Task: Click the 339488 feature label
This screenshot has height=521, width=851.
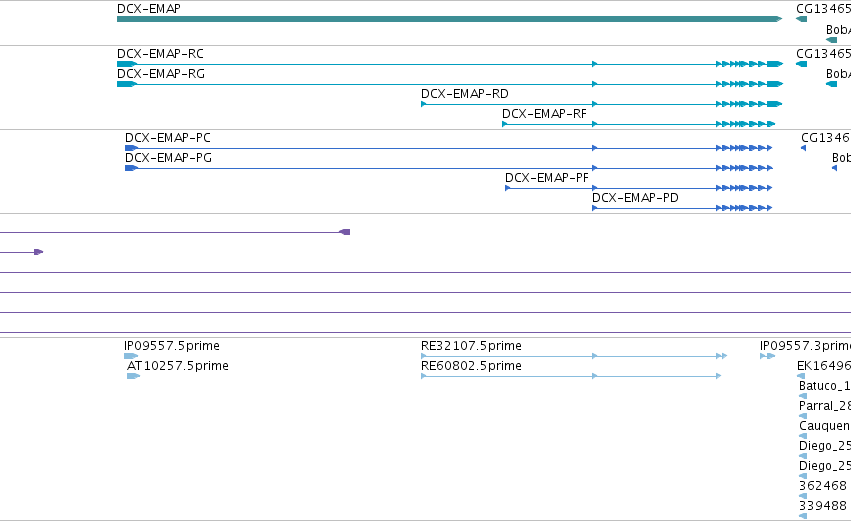Action: point(823,506)
